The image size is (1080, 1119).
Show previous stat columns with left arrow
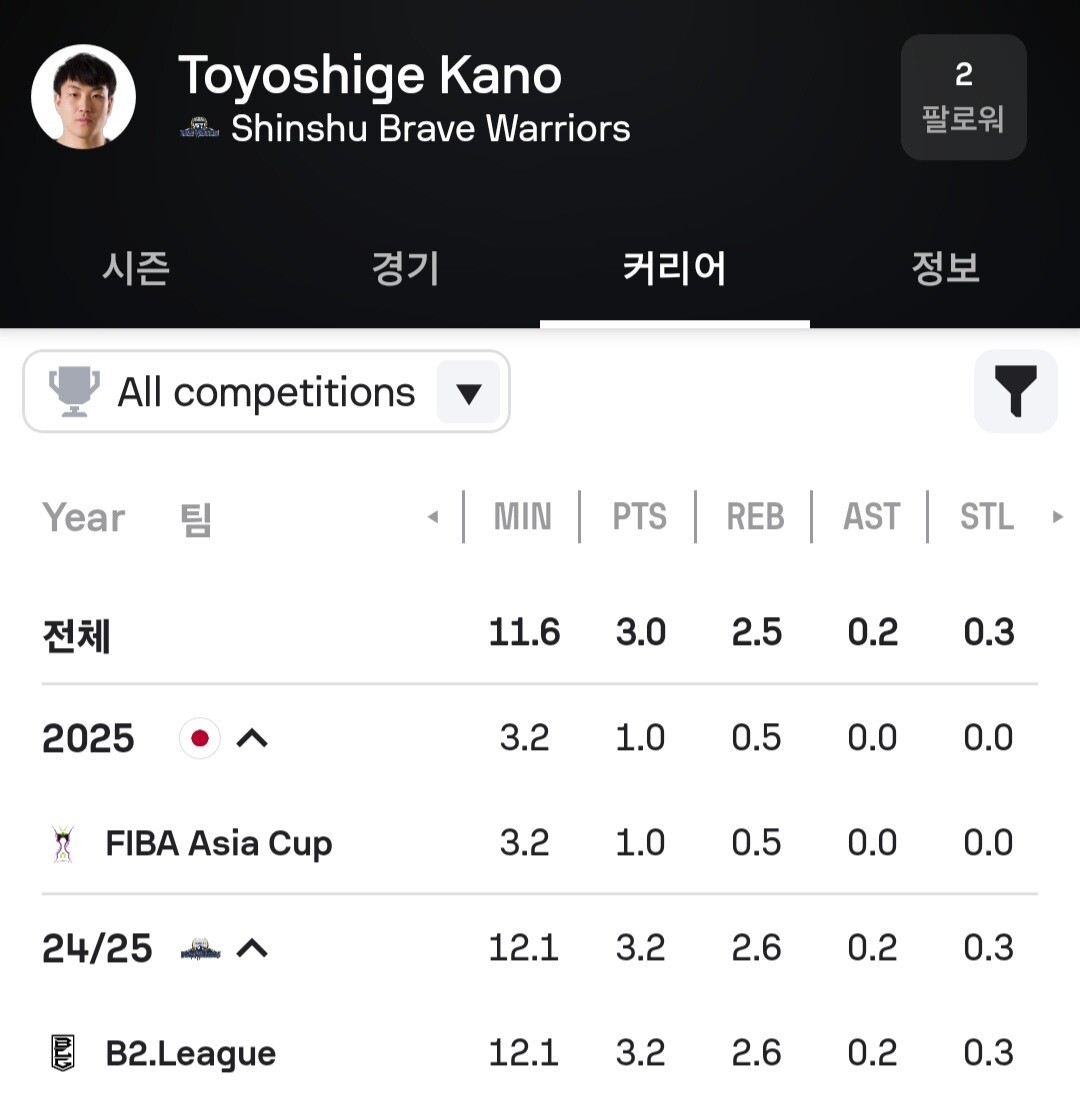[433, 517]
